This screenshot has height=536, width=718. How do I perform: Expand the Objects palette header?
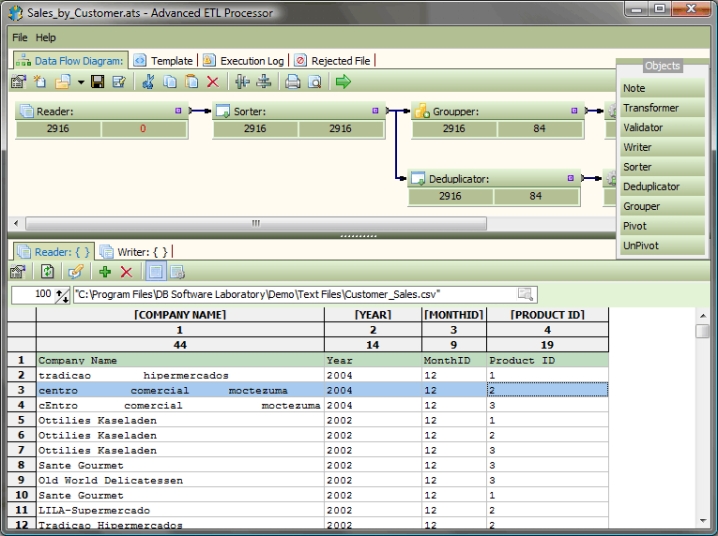[x=662, y=66]
